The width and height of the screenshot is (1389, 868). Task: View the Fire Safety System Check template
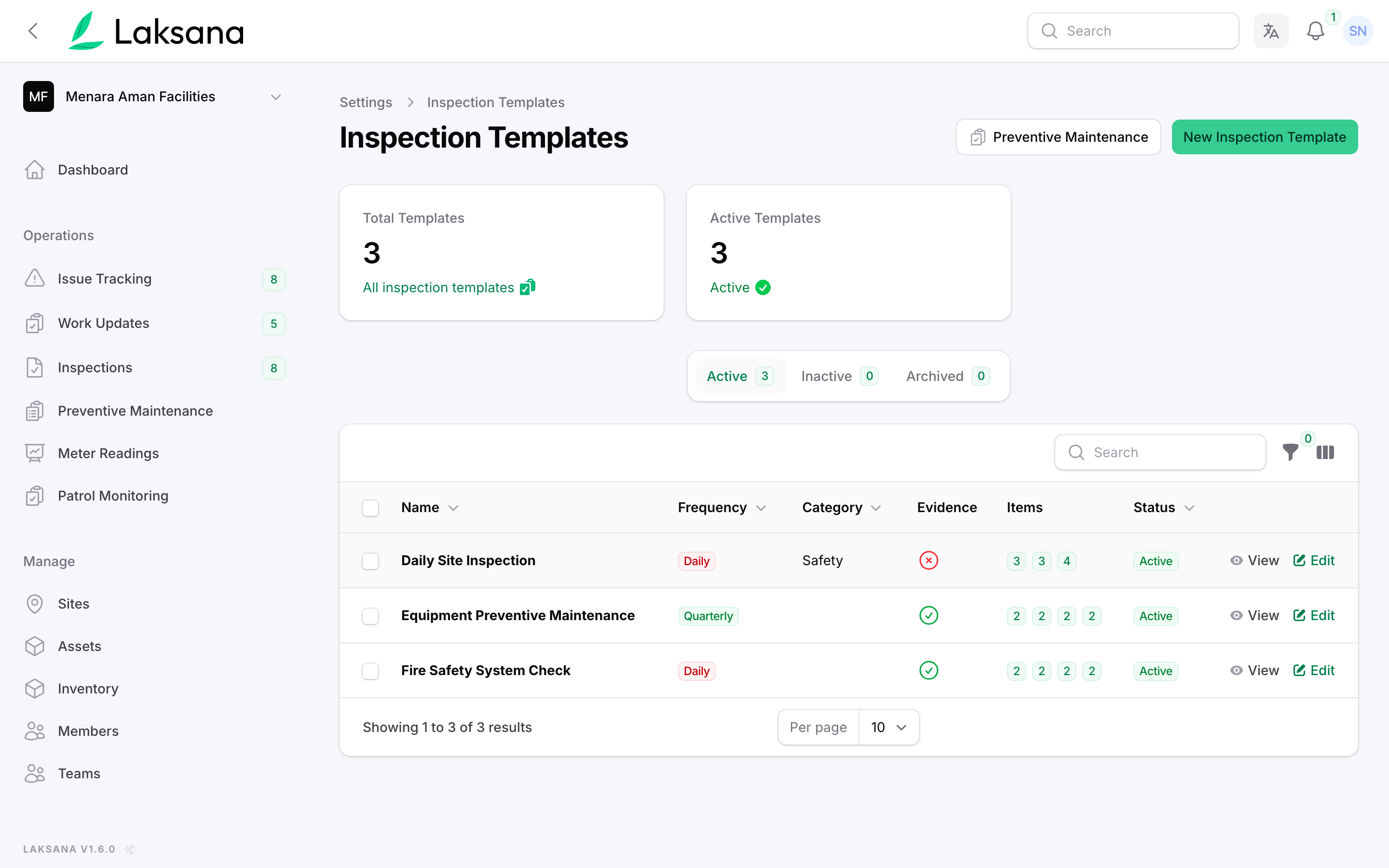(x=1255, y=670)
